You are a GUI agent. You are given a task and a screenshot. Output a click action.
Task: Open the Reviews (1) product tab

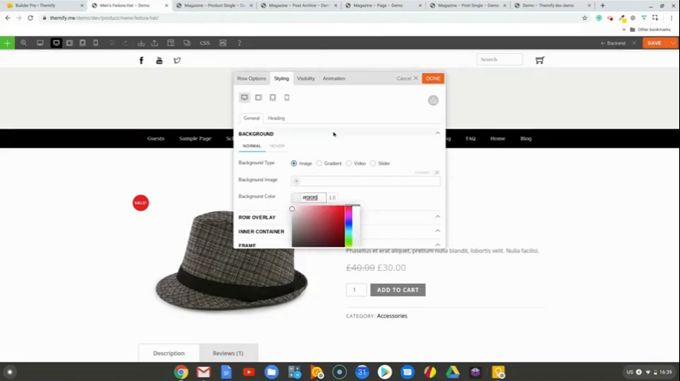tap(228, 353)
